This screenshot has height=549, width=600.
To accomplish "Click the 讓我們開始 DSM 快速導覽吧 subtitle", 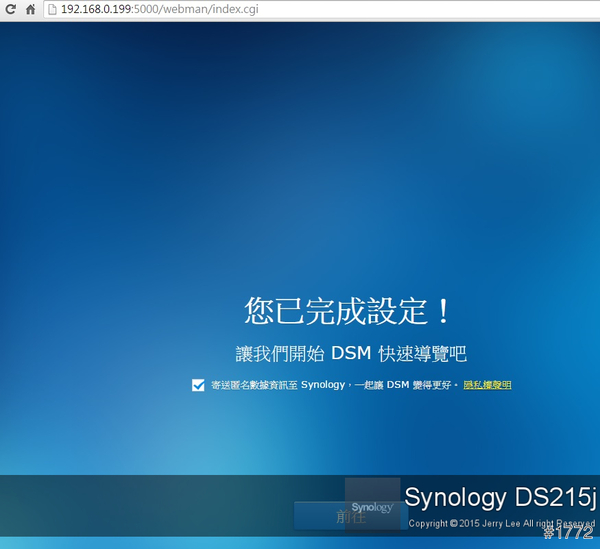I will [x=351, y=353].
